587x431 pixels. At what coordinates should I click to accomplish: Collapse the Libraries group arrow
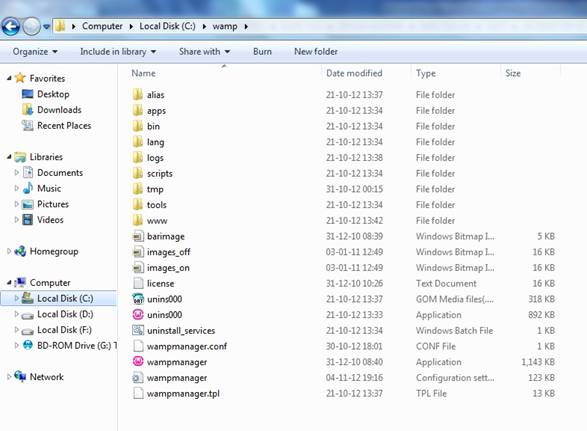pos(9,157)
